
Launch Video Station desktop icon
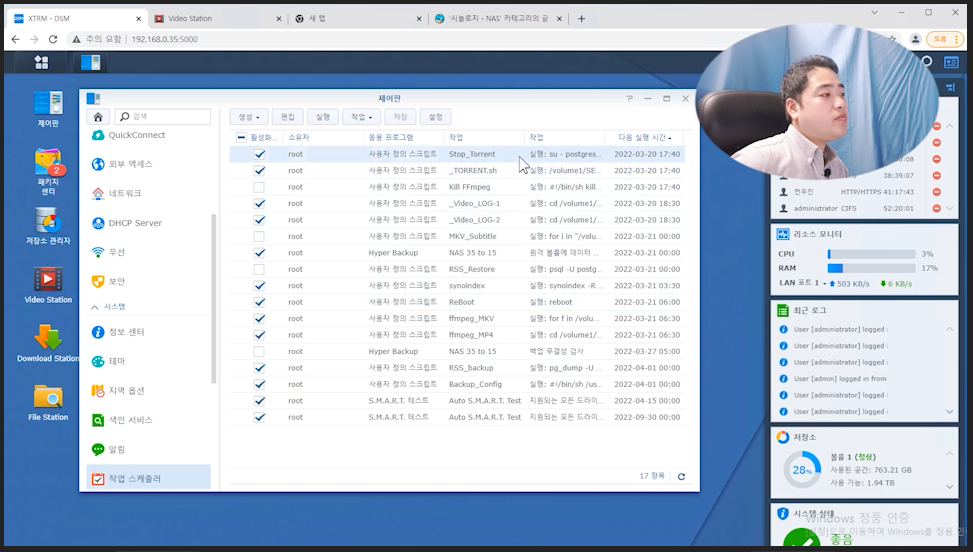pos(48,285)
